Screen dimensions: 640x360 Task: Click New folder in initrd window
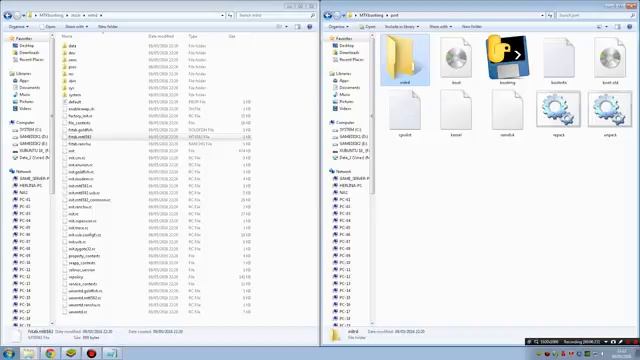coord(108,27)
